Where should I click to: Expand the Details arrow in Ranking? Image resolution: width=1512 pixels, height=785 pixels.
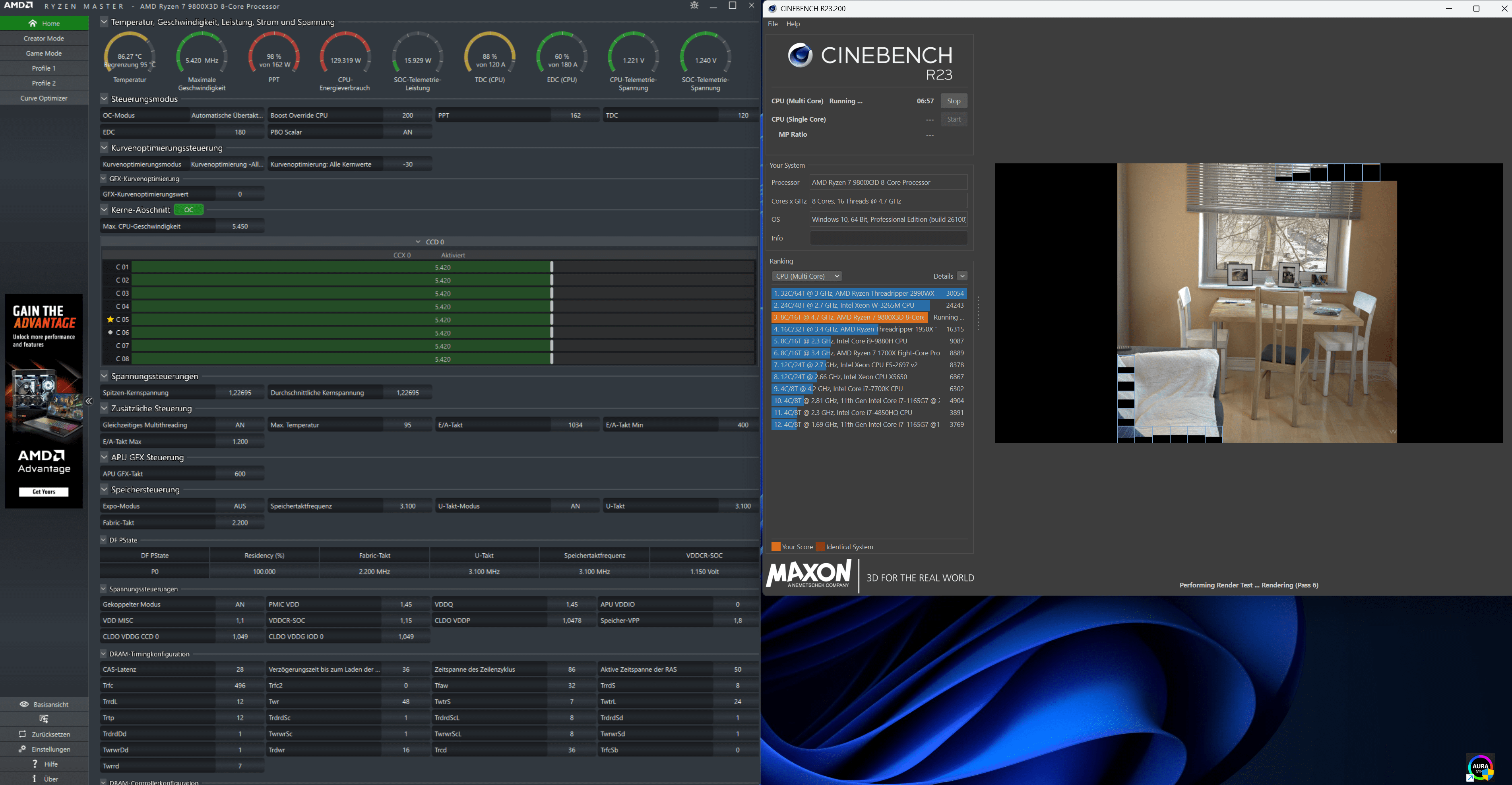click(x=962, y=276)
